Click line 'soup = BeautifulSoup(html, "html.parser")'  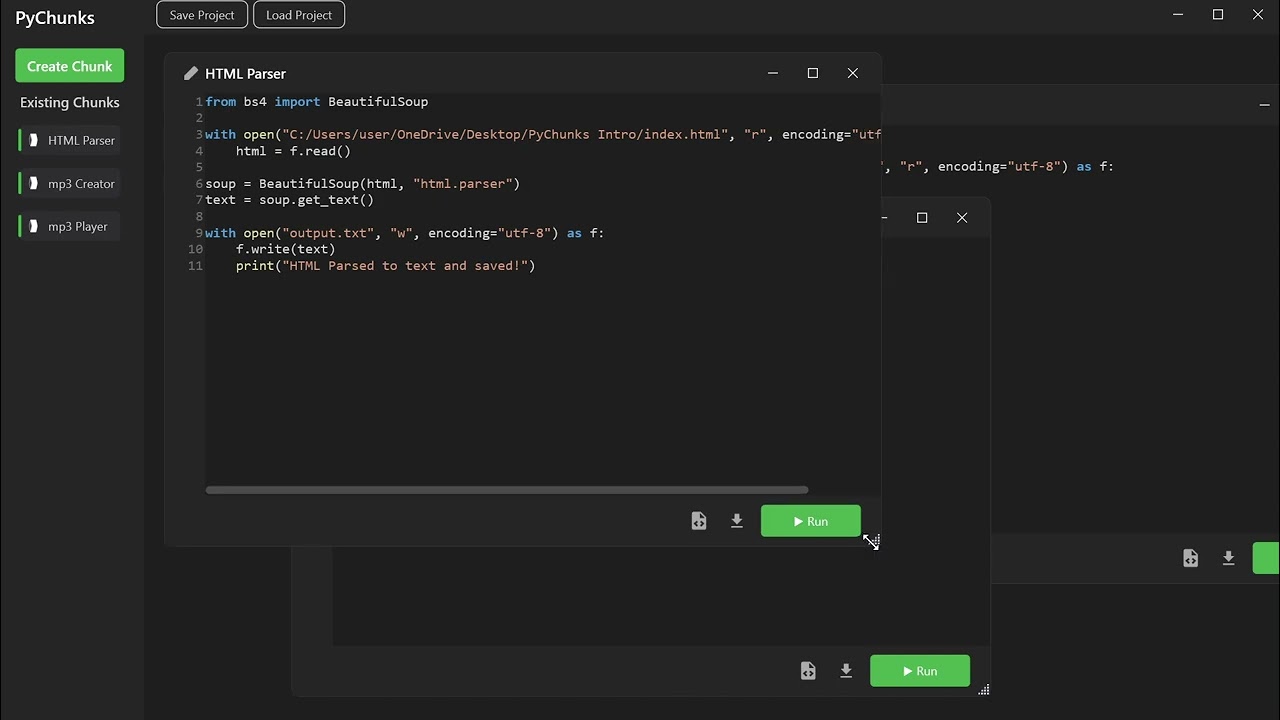pyautogui.click(x=363, y=184)
